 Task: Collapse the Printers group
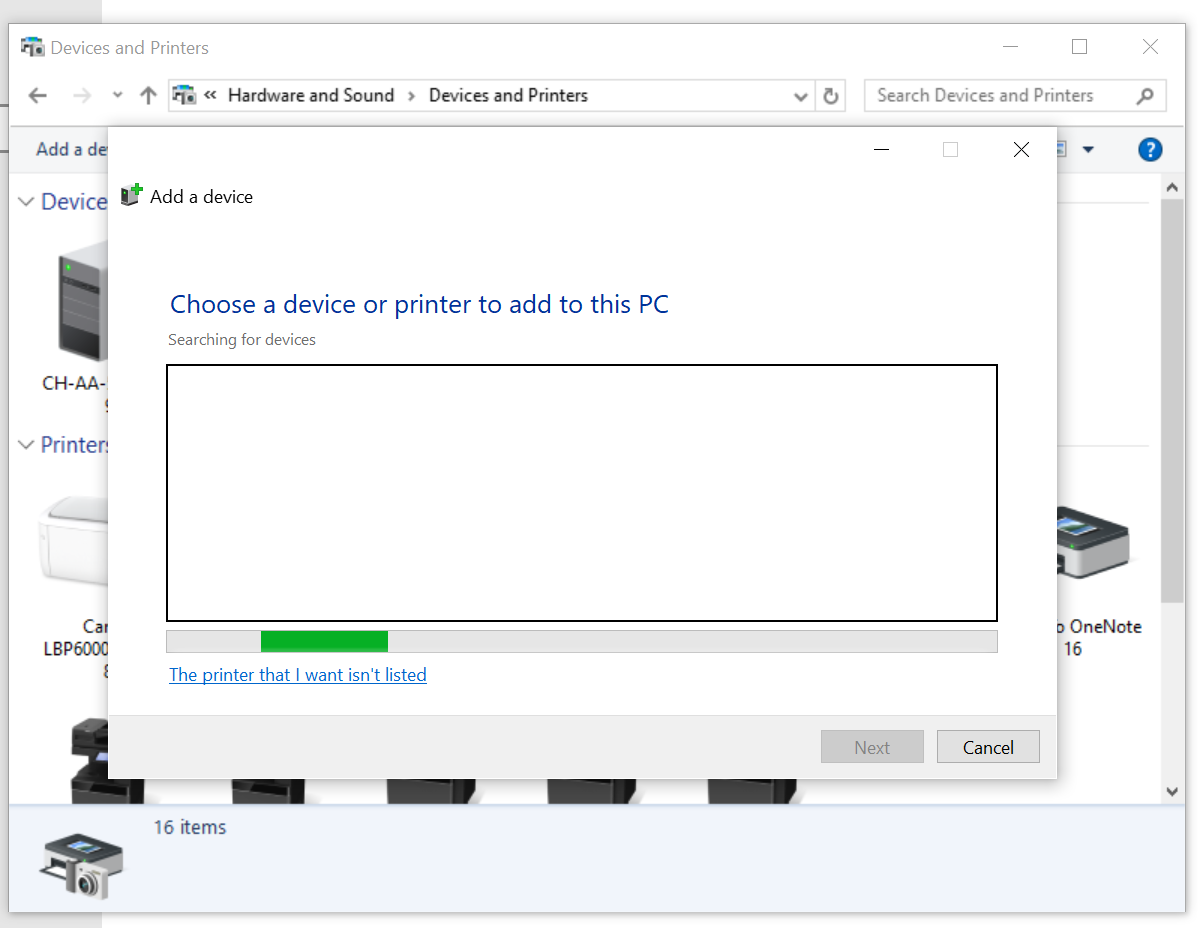(x=26, y=445)
